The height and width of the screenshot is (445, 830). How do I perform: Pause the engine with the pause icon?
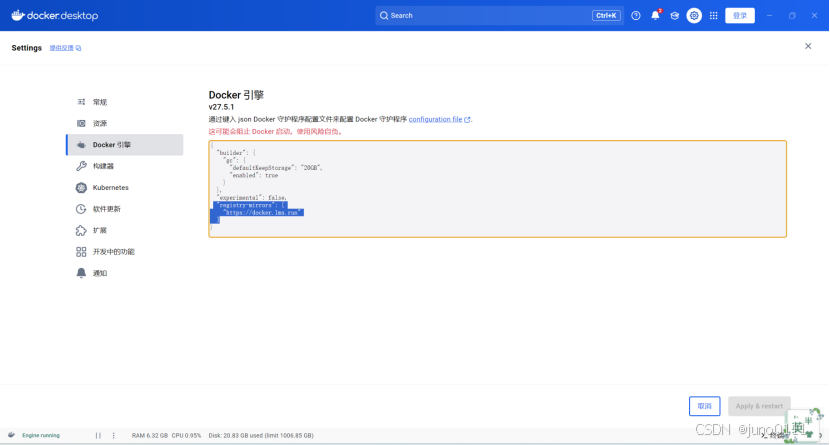click(x=98, y=435)
